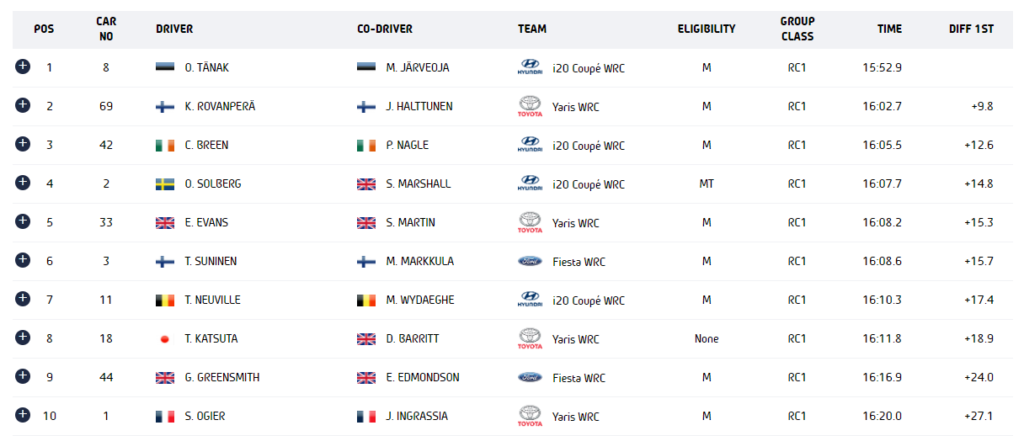Select driver name G. Greensmith
The image size is (1024, 436).
tap(222, 377)
